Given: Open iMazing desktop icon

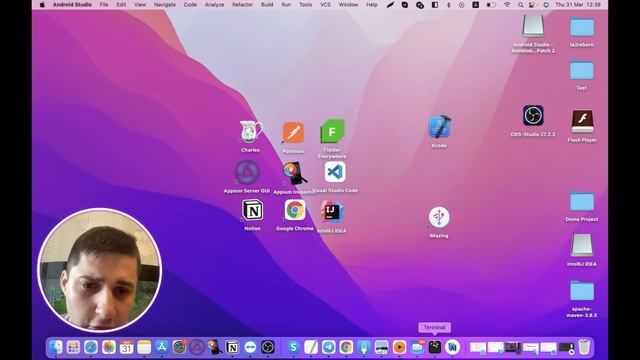Looking at the screenshot, I should point(439,217).
